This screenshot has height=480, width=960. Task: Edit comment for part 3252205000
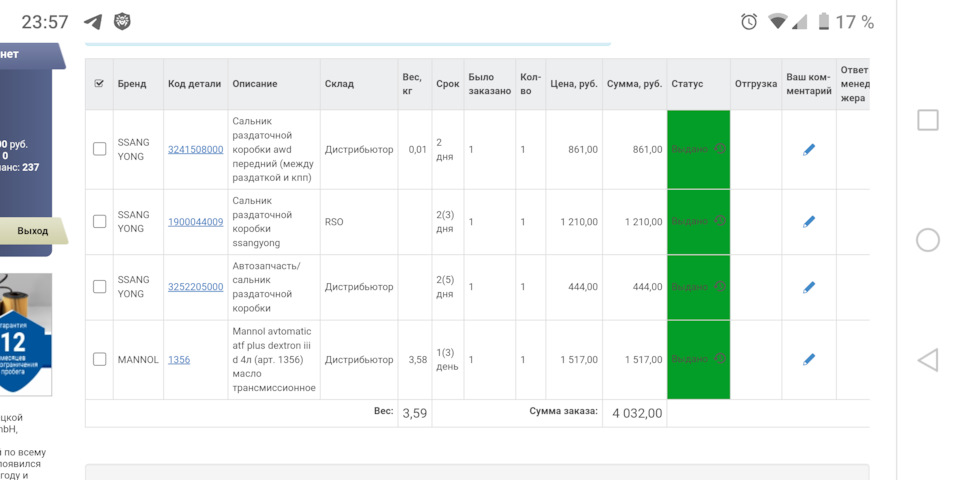coord(809,287)
